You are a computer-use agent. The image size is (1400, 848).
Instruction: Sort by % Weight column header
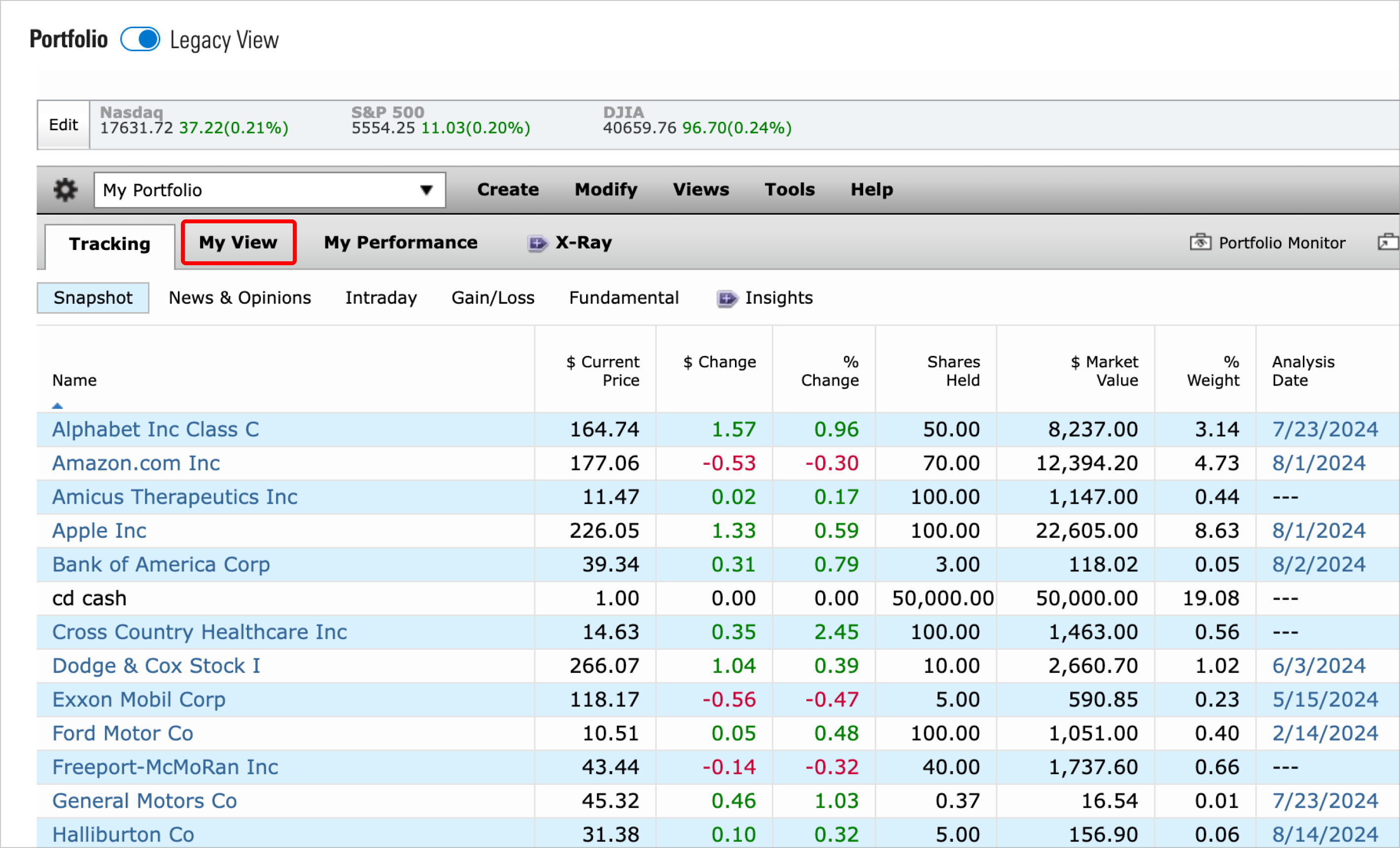point(1213,371)
